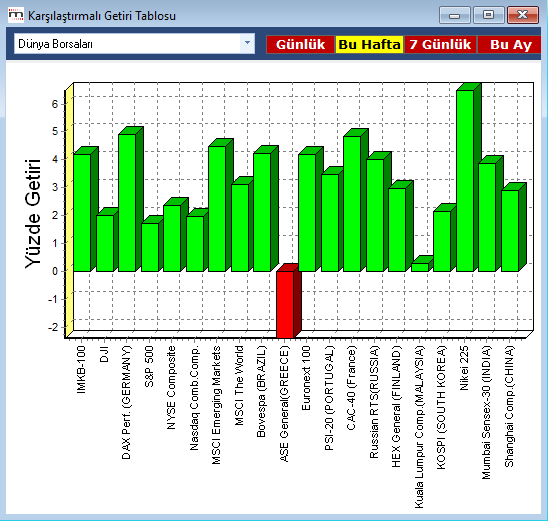Image resolution: width=548 pixels, height=521 pixels.
Task: Click the Bovespa (BRAZIL) axis label
Action: 261,391
